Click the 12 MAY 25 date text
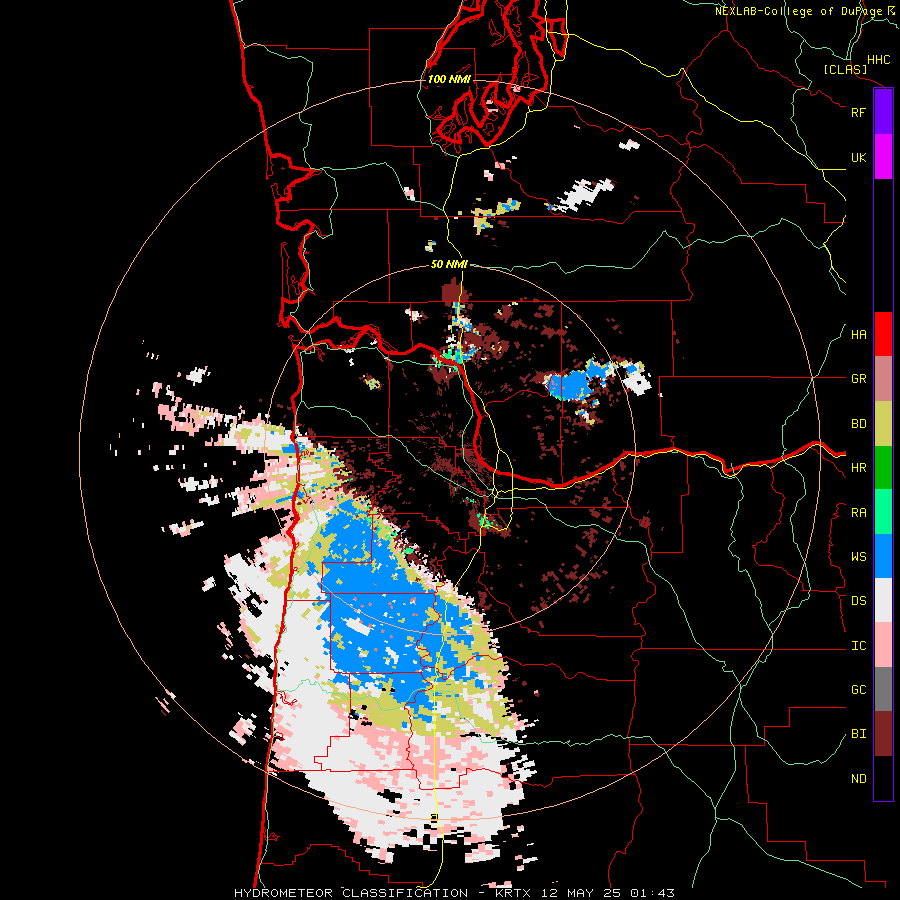The height and width of the screenshot is (900, 900). (581, 893)
